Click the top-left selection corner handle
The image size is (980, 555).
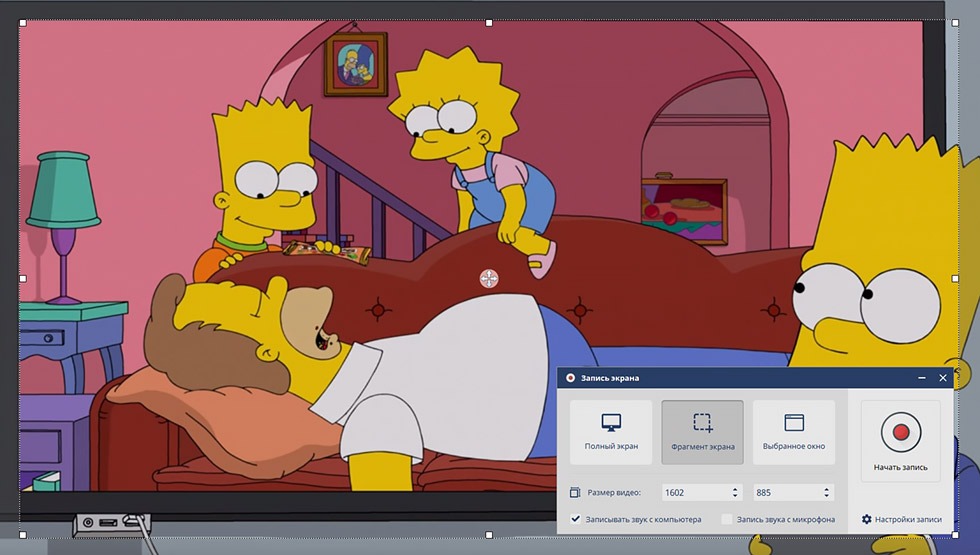pyautogui.click(x=23, y=23)
